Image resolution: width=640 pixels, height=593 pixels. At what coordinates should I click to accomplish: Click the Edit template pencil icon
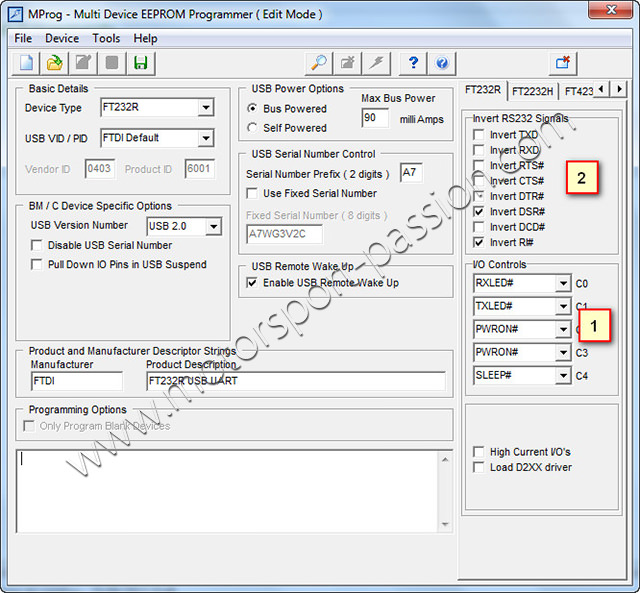(83, 63)
